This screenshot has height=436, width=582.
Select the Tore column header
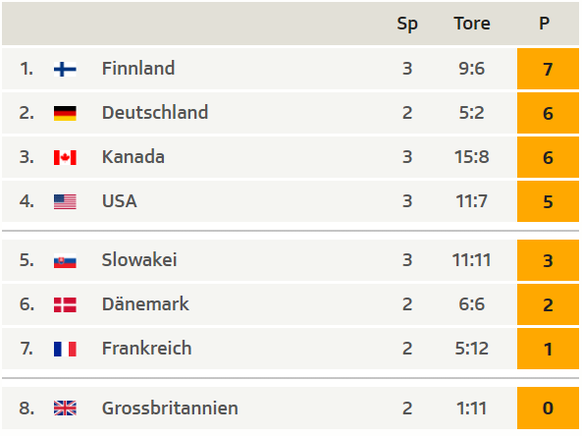[x=472, y=23]
